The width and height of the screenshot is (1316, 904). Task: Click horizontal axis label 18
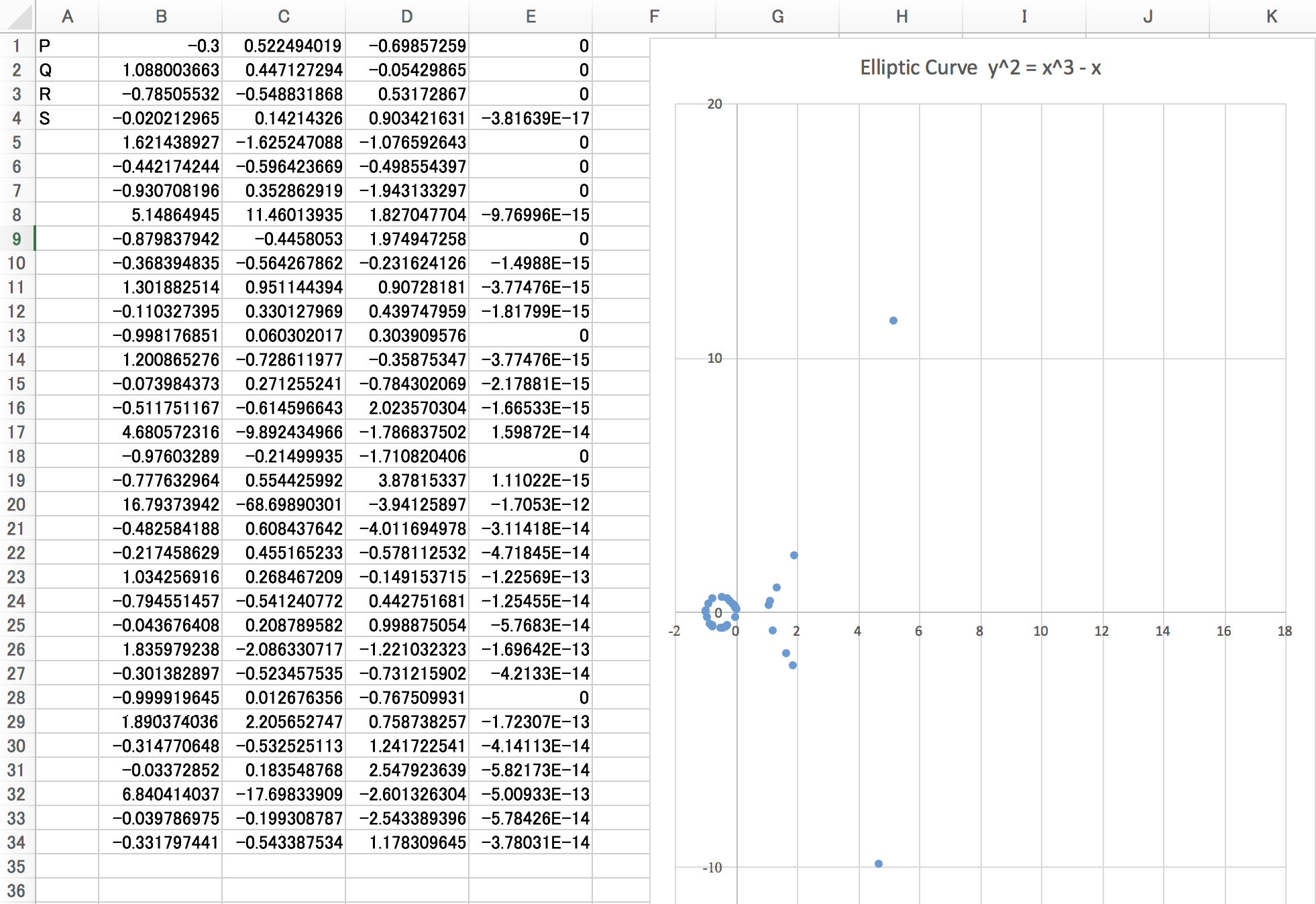point(1284,631)
